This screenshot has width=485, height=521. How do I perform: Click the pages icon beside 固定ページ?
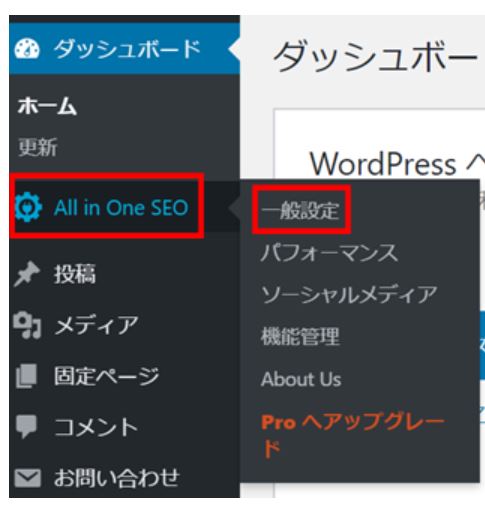click(x=27, y=376)
